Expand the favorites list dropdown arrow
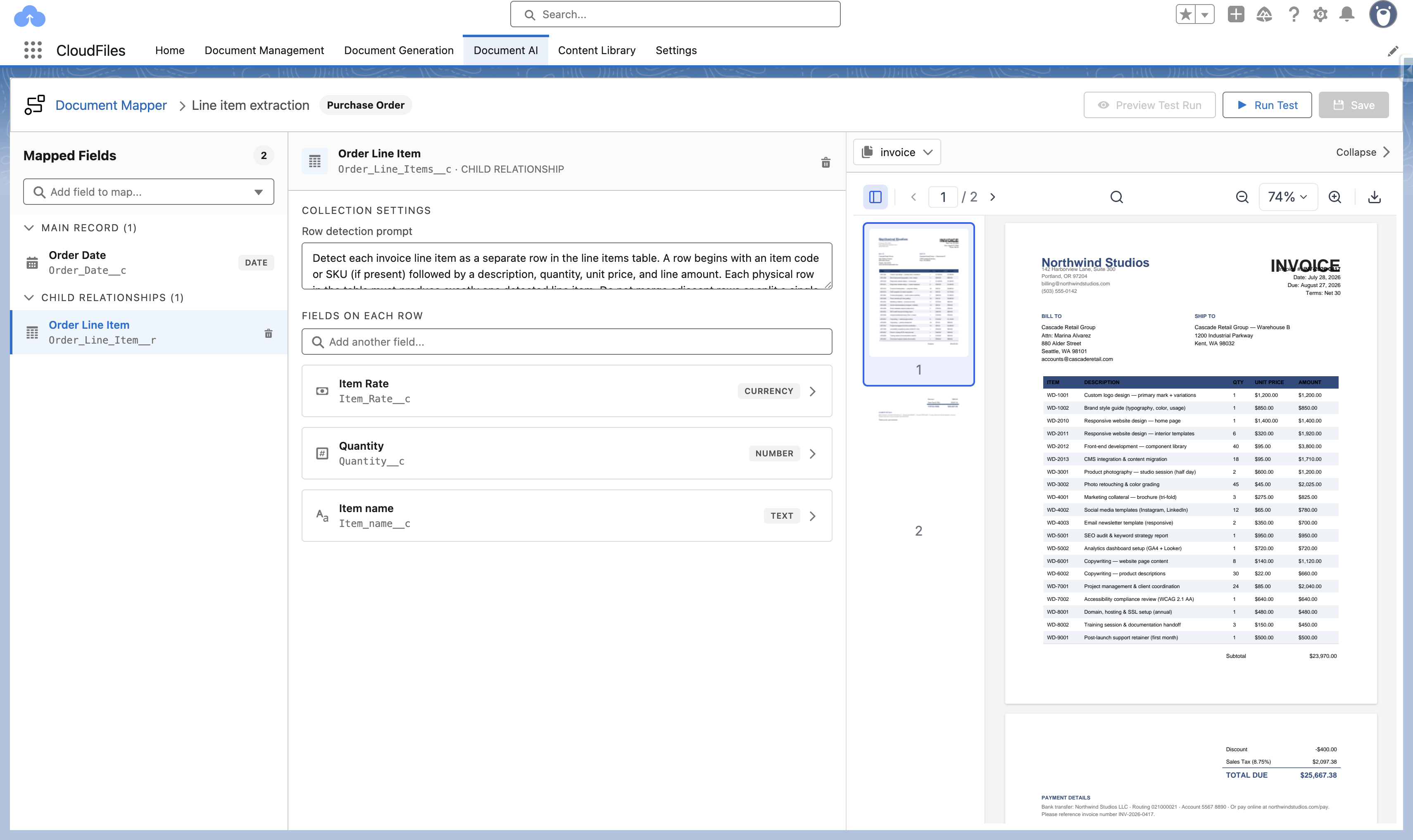The image size is (1413, 840). point(1205,14)
